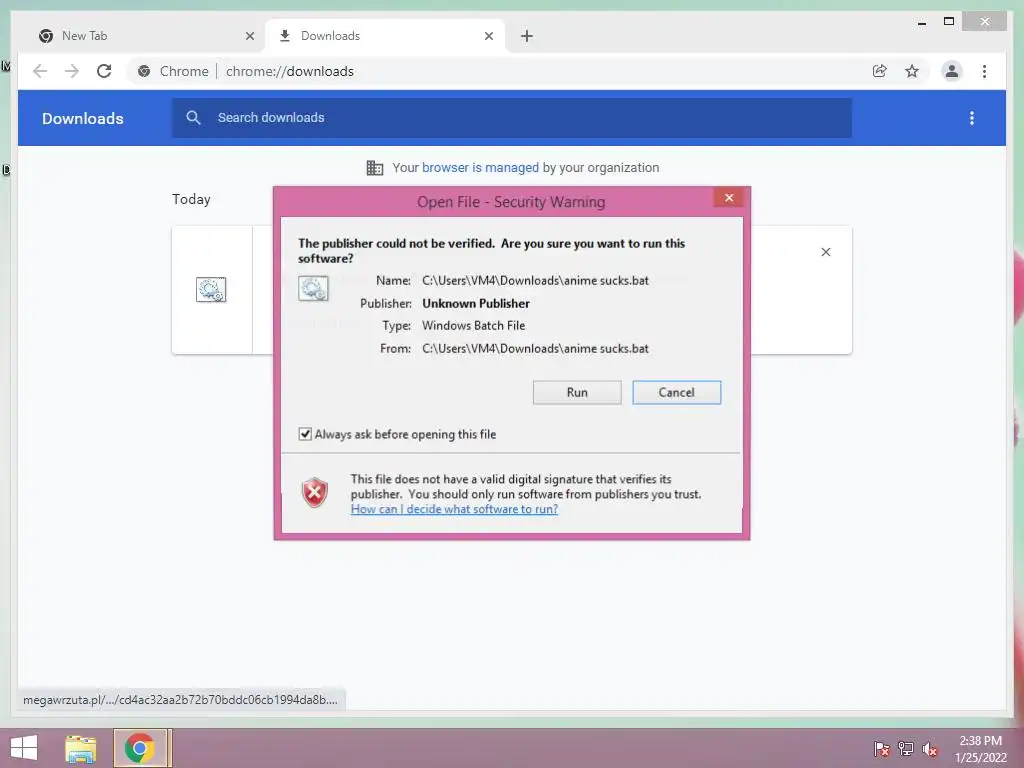Image resolution: width=1024 pixels, height=768 pixels.
Task: Open a new browser tab with plus
Action: pyautogui.click(x=527, y=37)
